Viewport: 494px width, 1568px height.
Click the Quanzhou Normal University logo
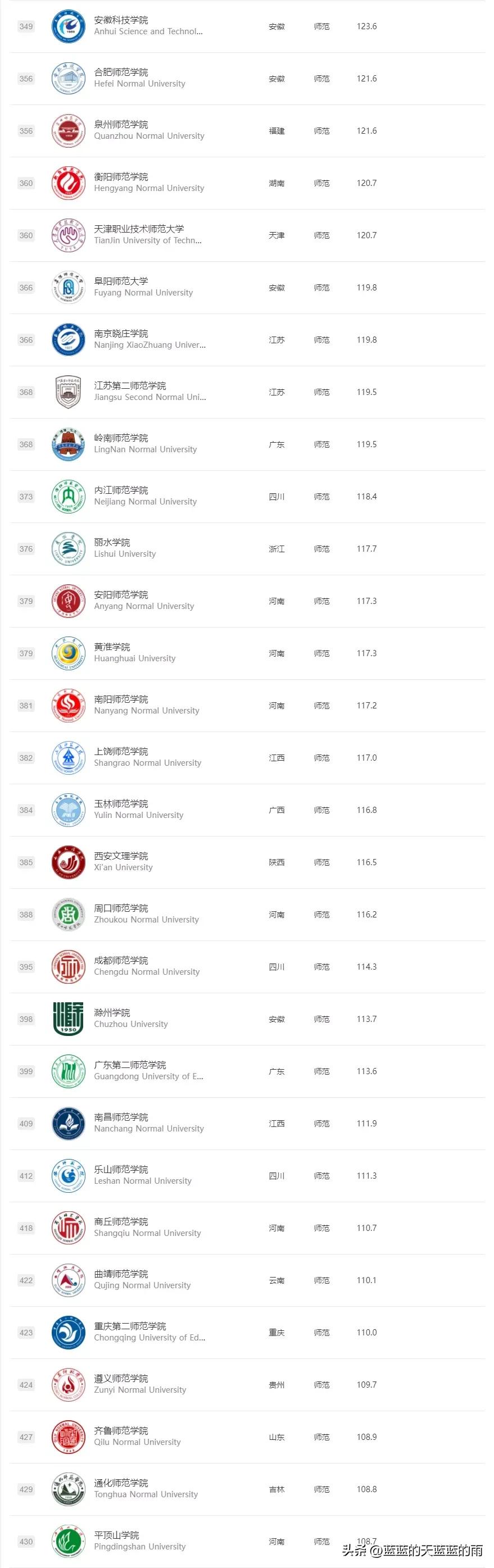click(x=68, y=131)
